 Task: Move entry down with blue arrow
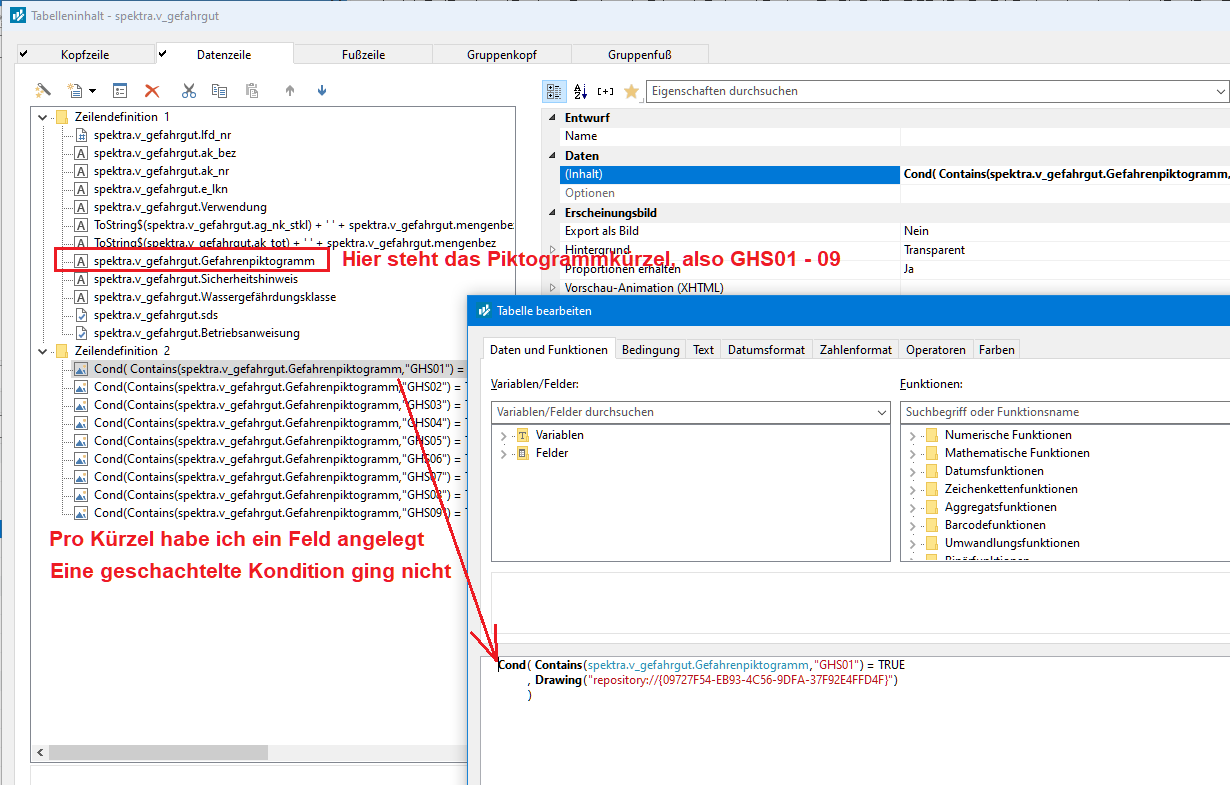click(x=322, y=91)
